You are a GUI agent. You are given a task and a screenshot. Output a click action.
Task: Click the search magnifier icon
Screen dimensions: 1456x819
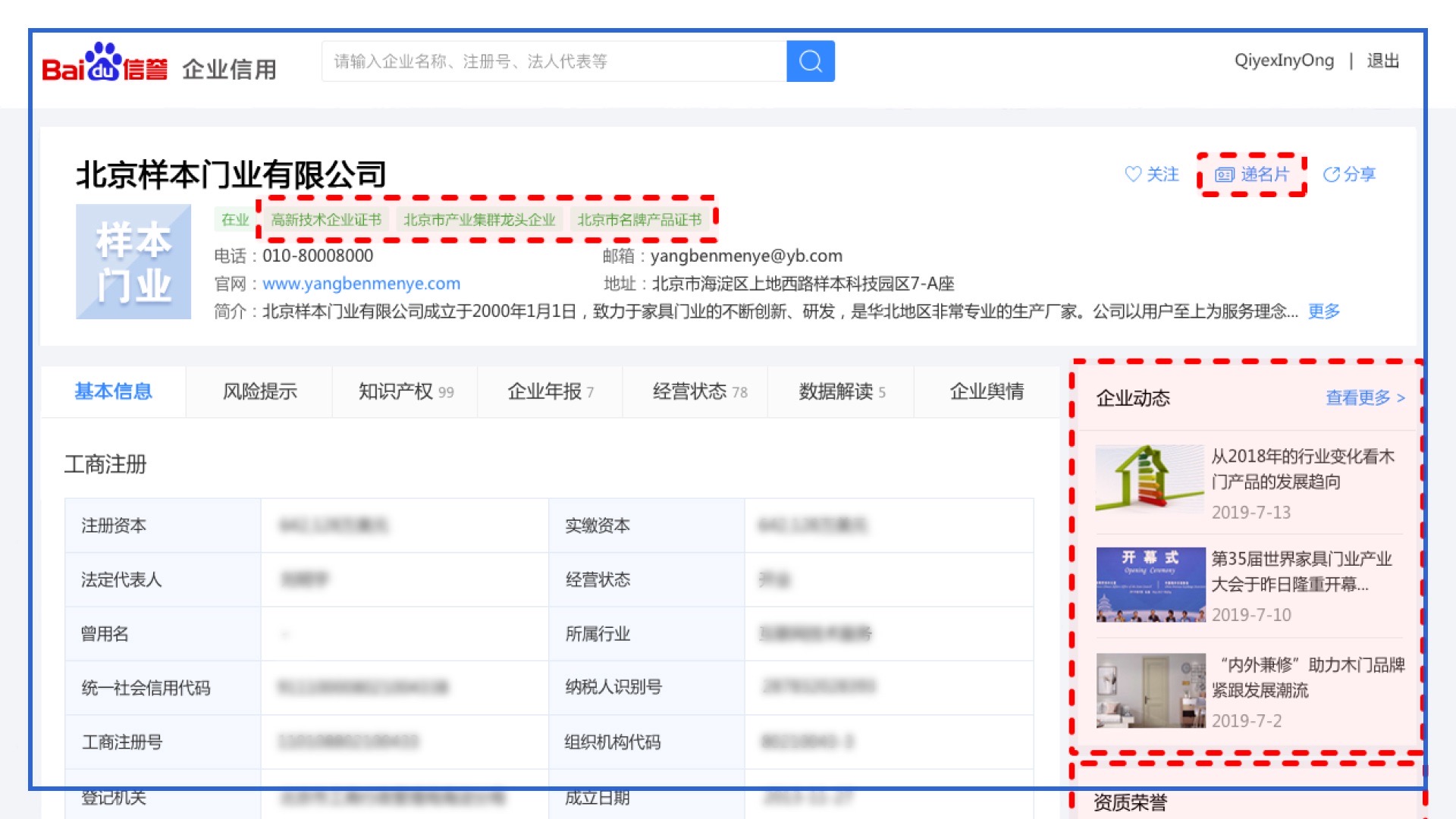coord(810,61)
